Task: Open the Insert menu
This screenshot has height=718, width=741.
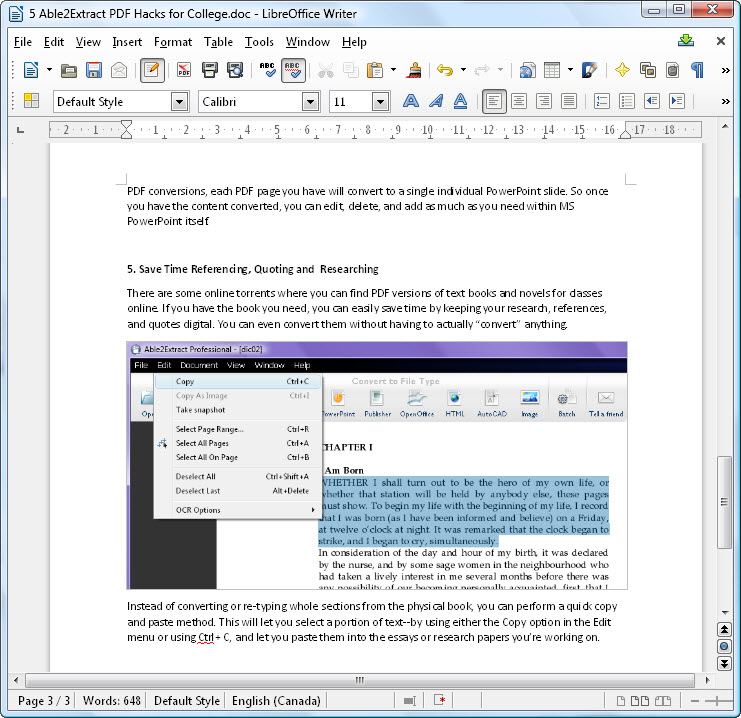Action: [127, 42]
